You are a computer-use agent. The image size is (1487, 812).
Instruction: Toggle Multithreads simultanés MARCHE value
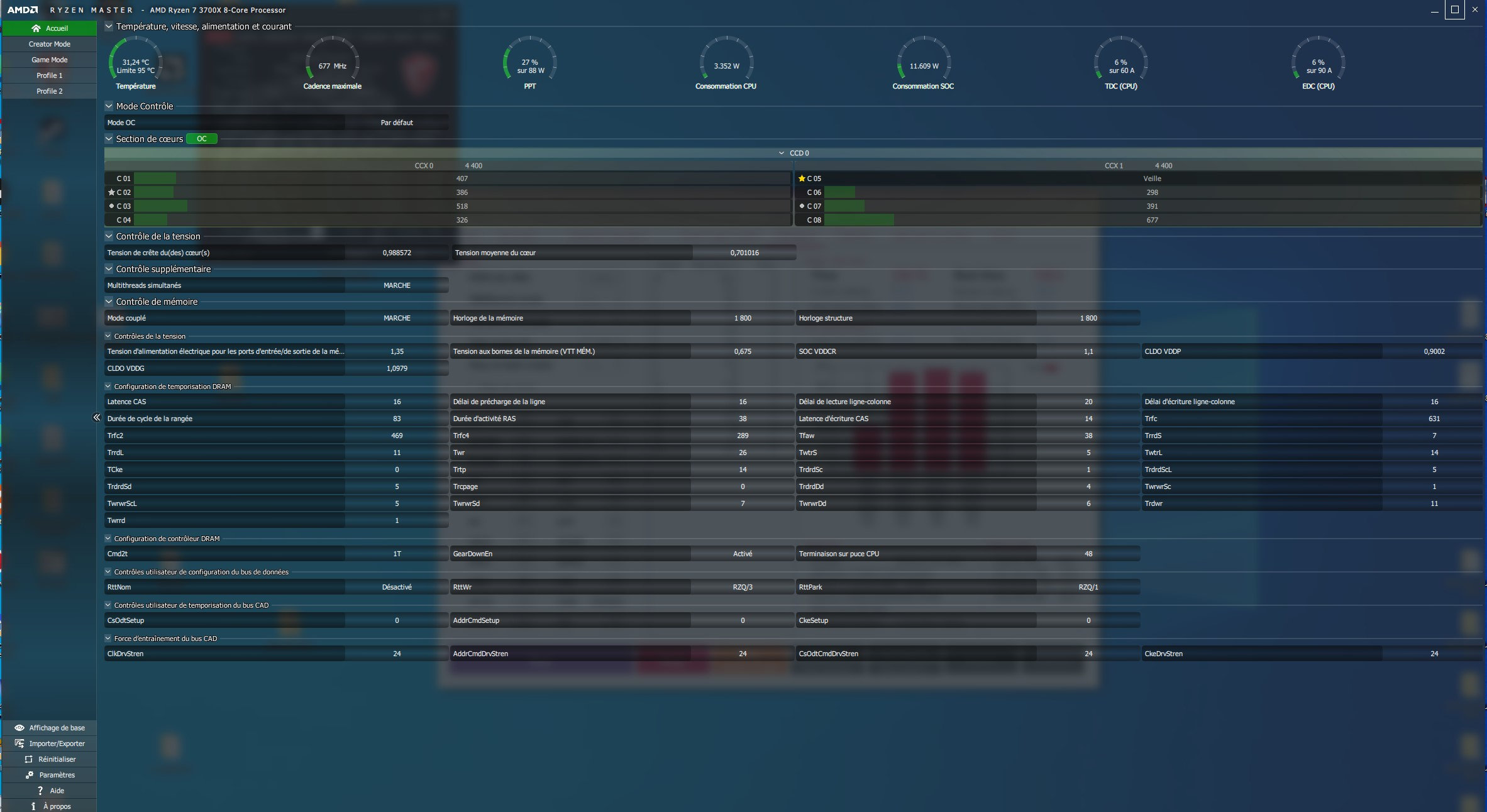[x=397, y=285]
